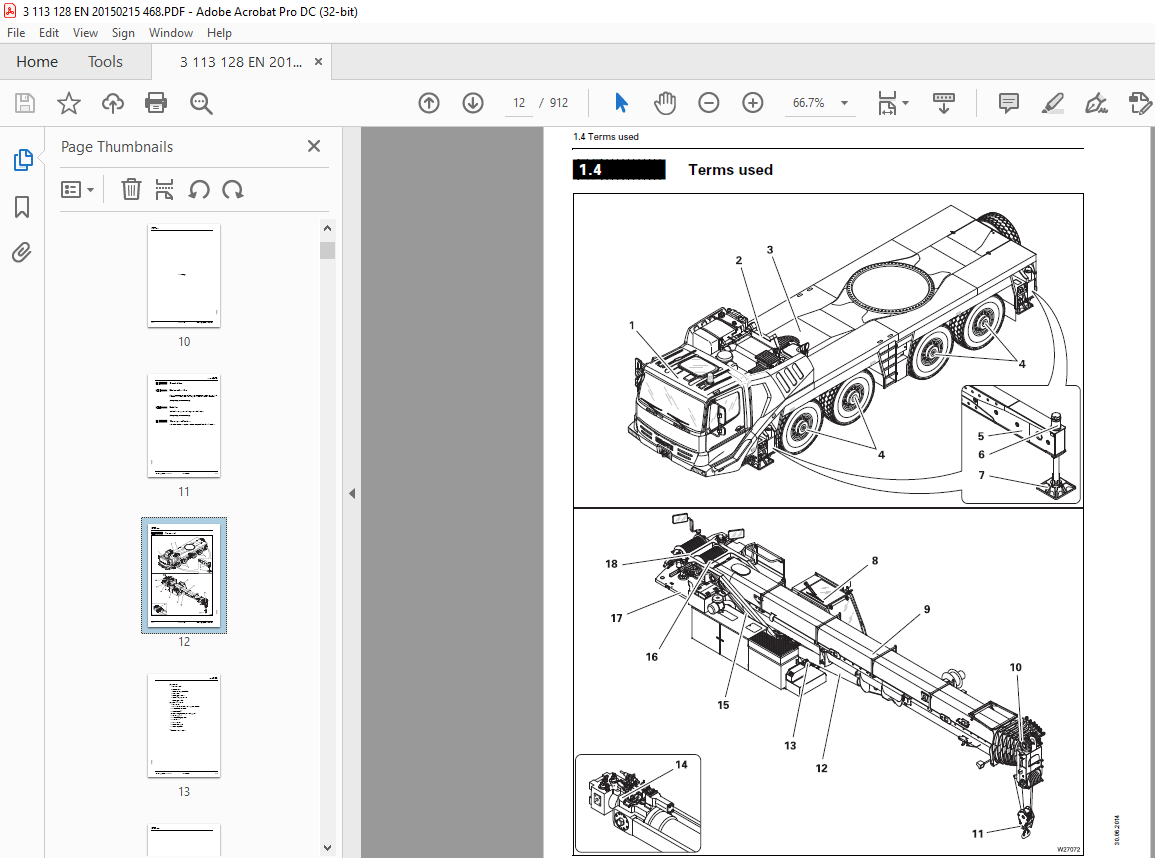The height and width of the screenshot is (858, 1155).
Task: Rotate pages clockwise icon
Action: 233,190
